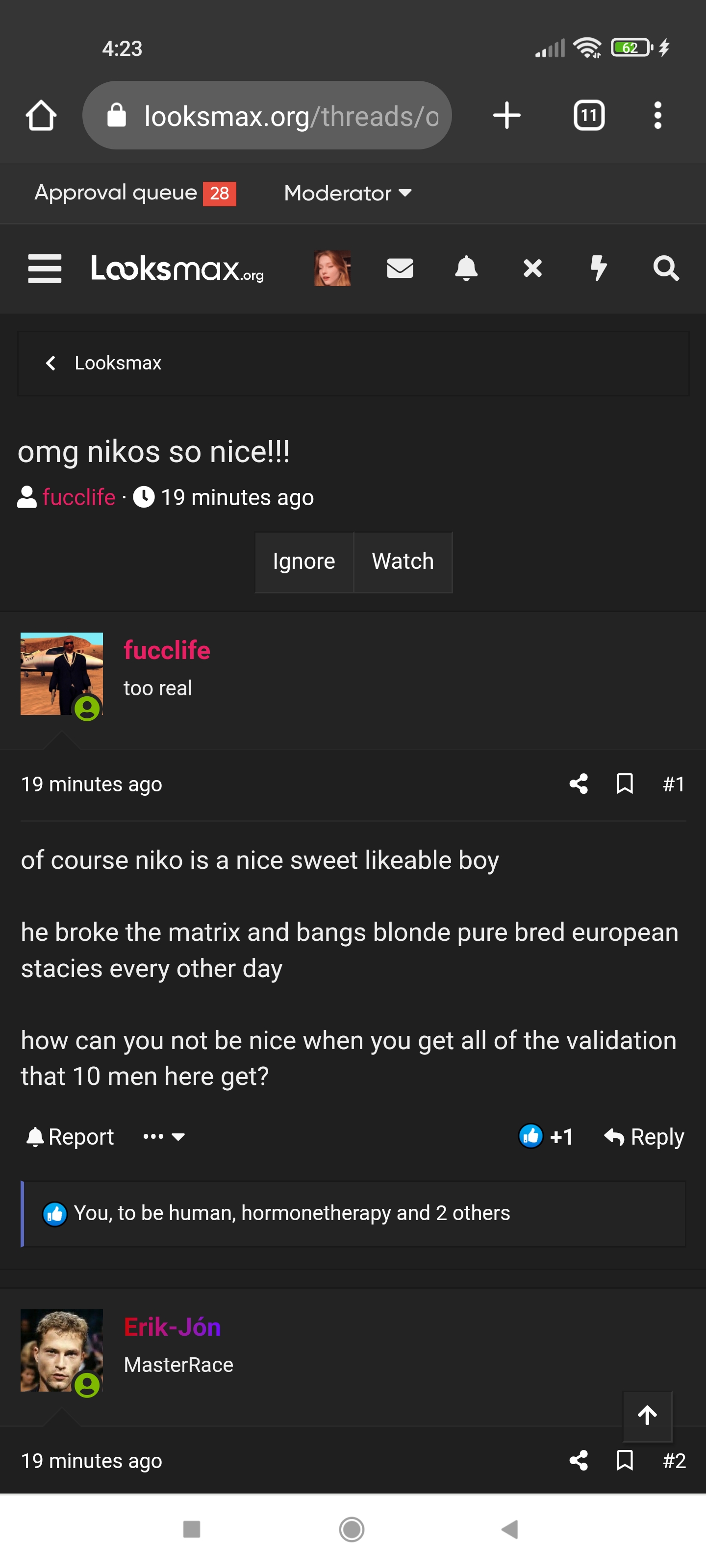Share post #1 via the share icon

click(578, 784)
